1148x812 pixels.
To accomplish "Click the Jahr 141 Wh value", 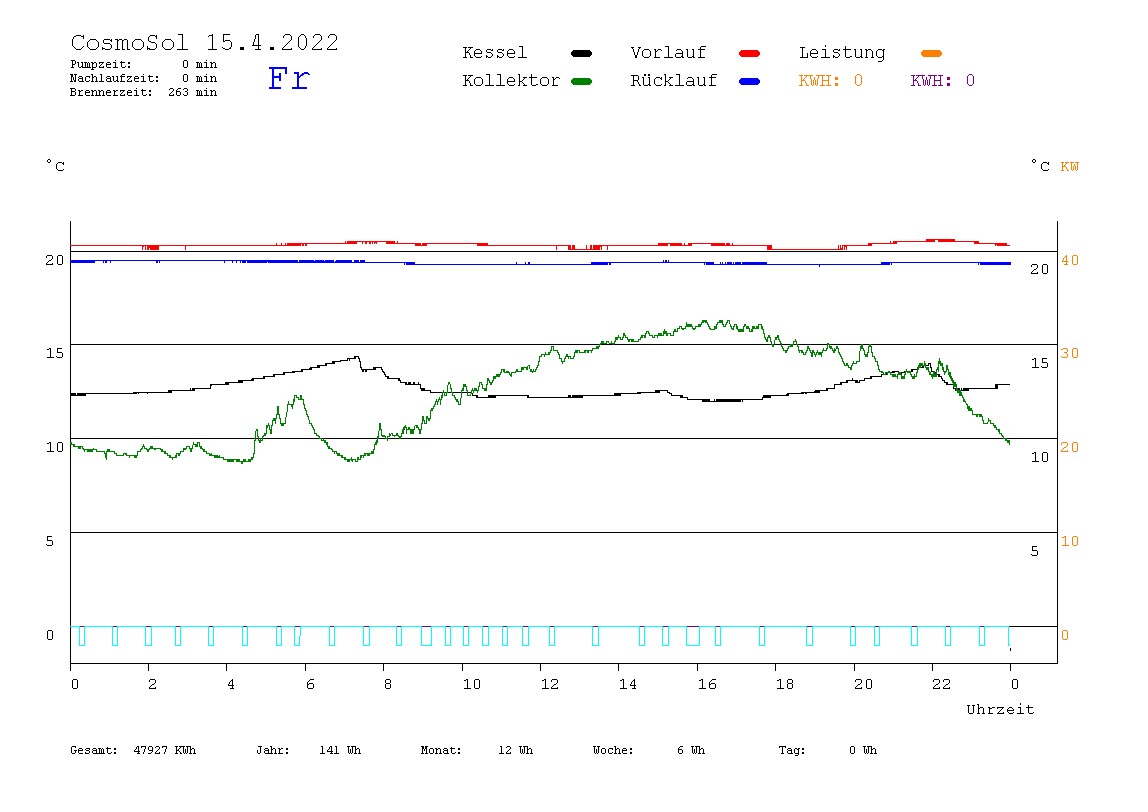I will coord(308,750).
